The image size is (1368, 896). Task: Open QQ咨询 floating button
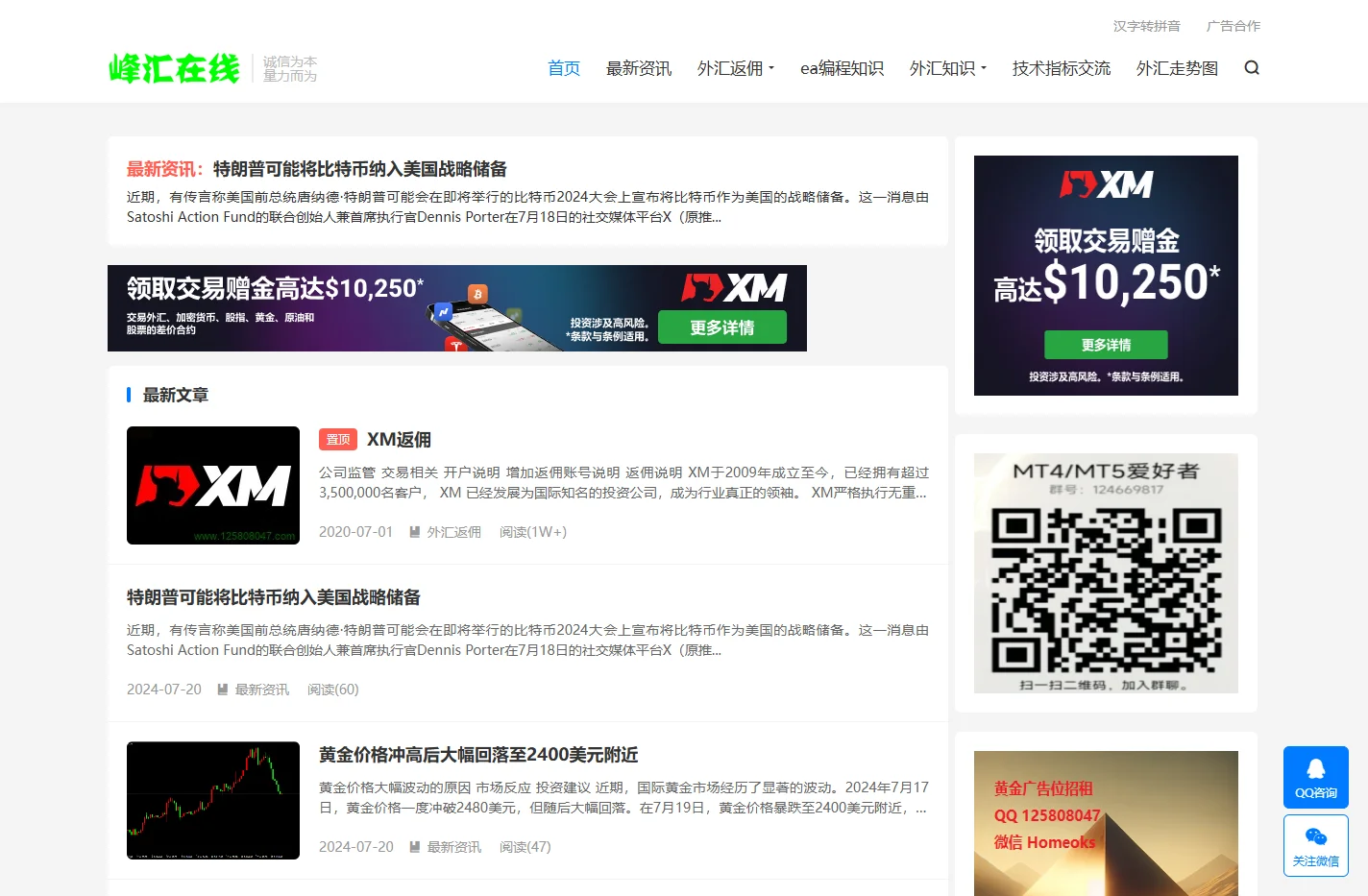click(1315, 777)
